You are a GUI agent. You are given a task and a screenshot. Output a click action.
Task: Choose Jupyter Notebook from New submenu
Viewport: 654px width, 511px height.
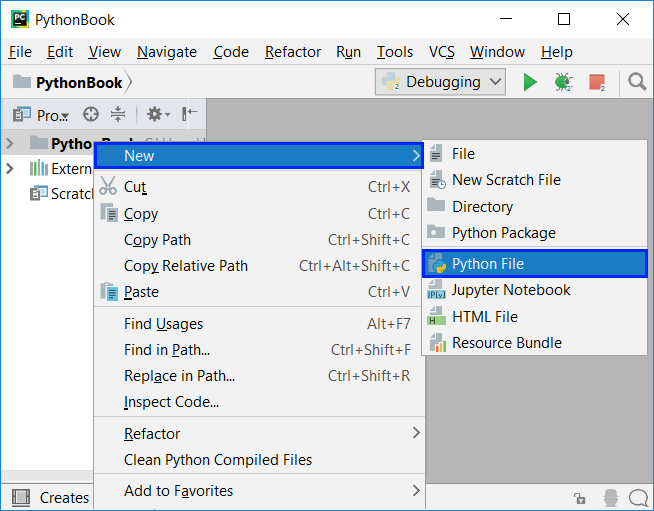click(x=510, y=290)
